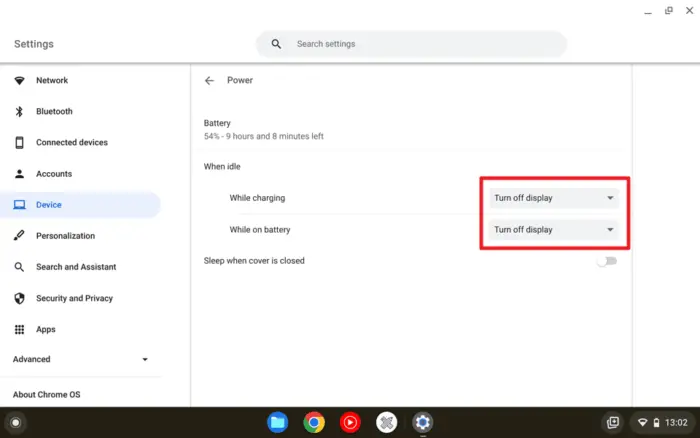
Task: Click the 'While charging' label
Action: pos(257,198)
